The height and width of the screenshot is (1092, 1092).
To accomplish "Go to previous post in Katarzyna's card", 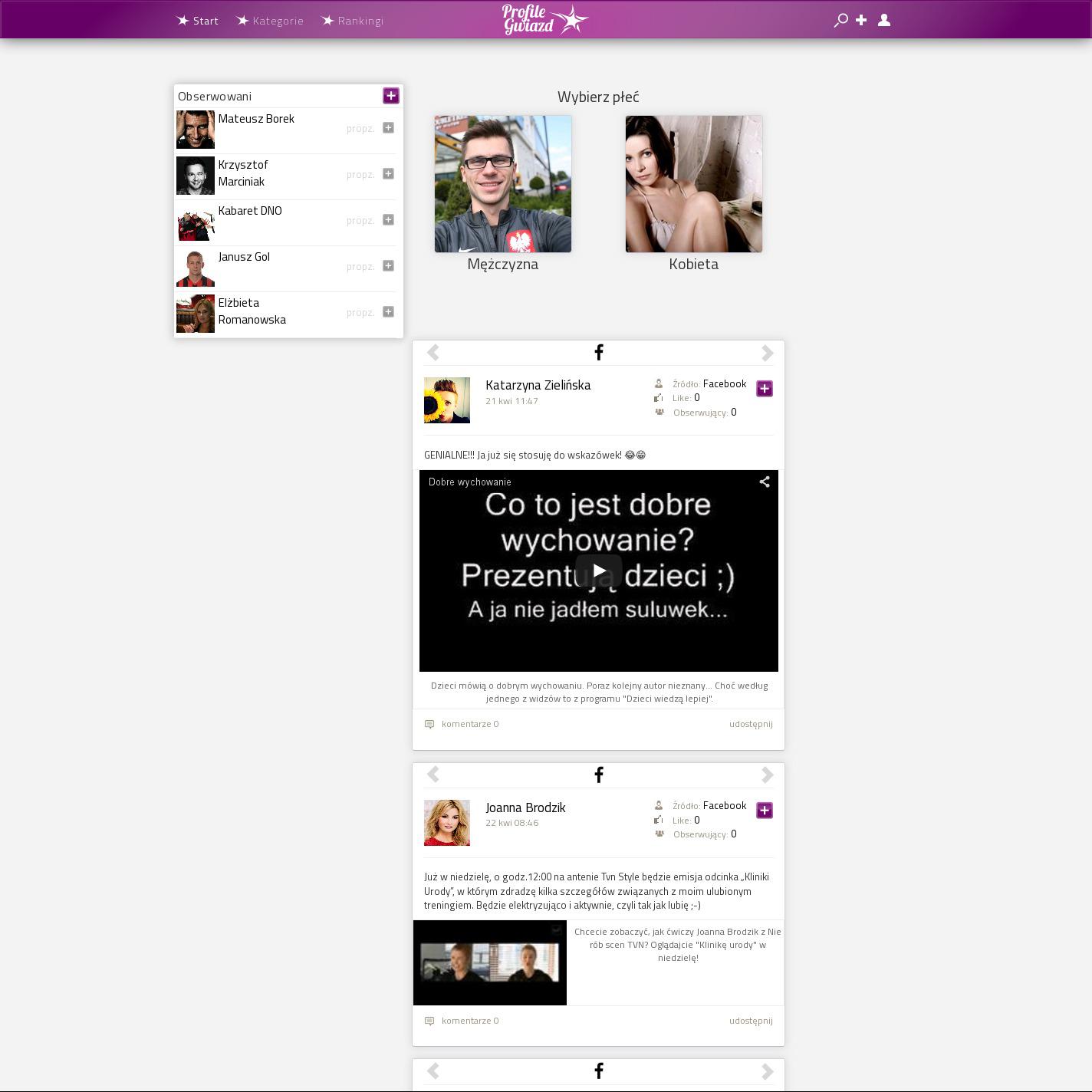I will pyautogui.click(x=433, y=353).
